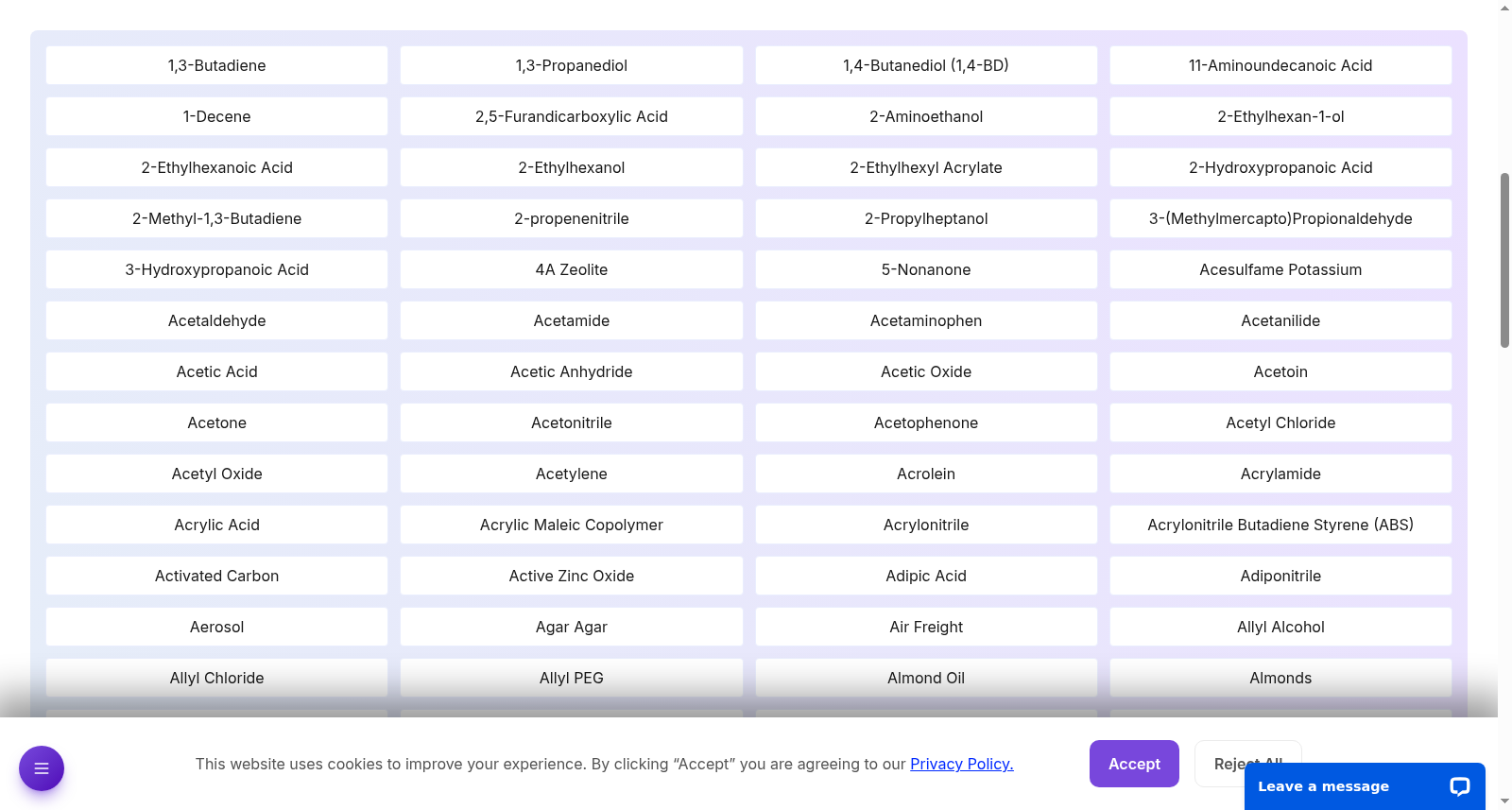Select the Acetic Acid chemical
Screen dimensions: 1512x810
(216, 371)
